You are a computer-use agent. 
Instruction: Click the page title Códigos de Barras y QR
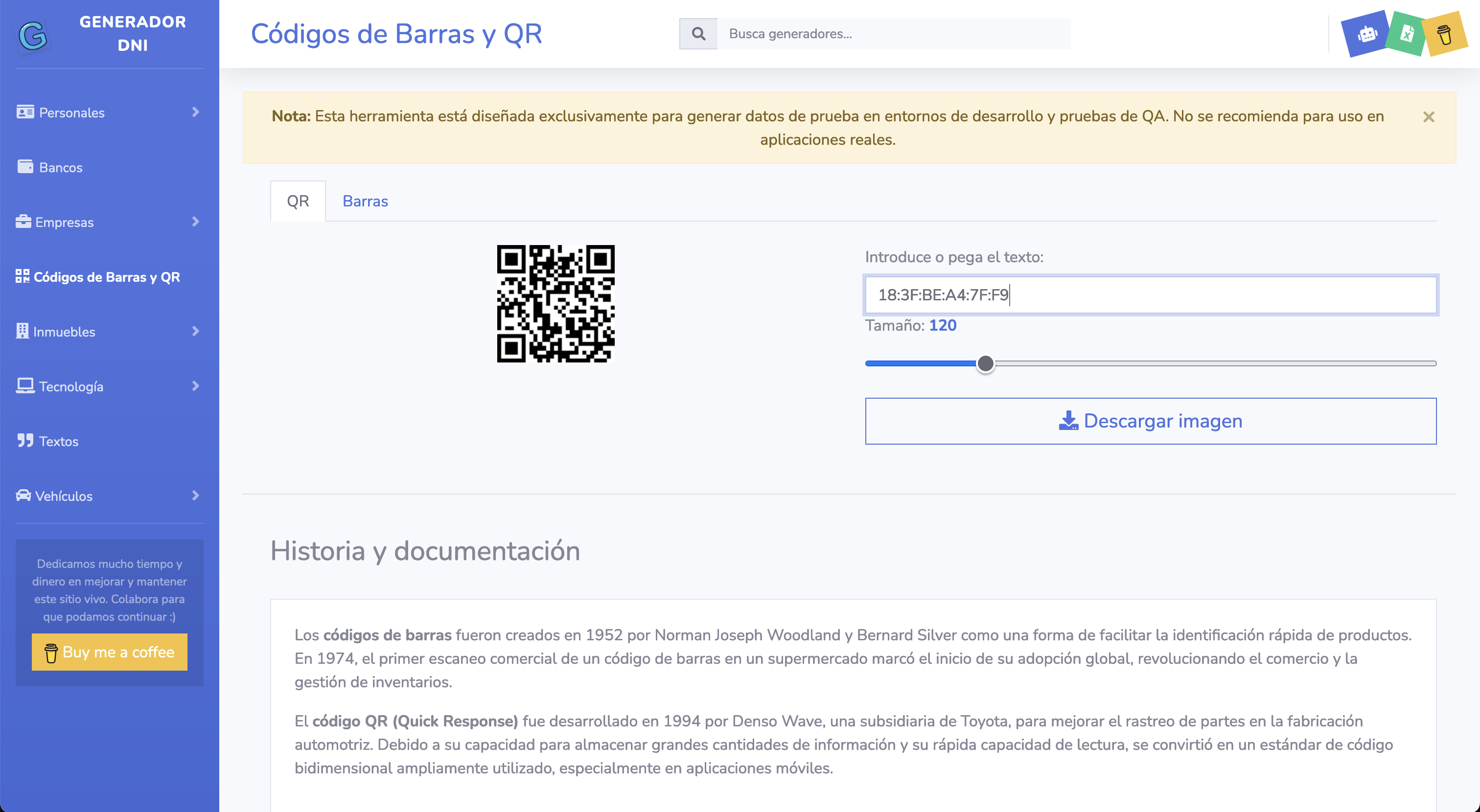[396, 33]
